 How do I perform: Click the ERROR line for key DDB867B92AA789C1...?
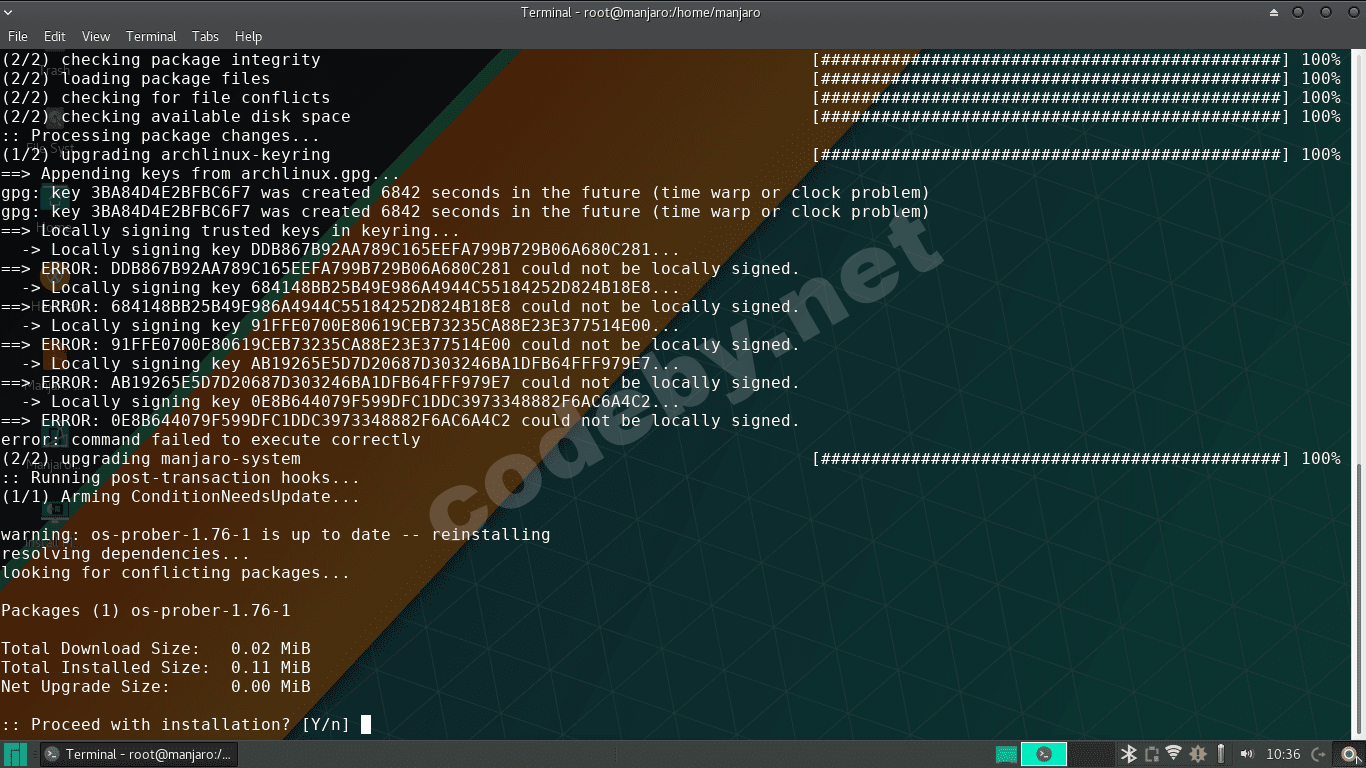pyautogui.click(x=401, y=268)
